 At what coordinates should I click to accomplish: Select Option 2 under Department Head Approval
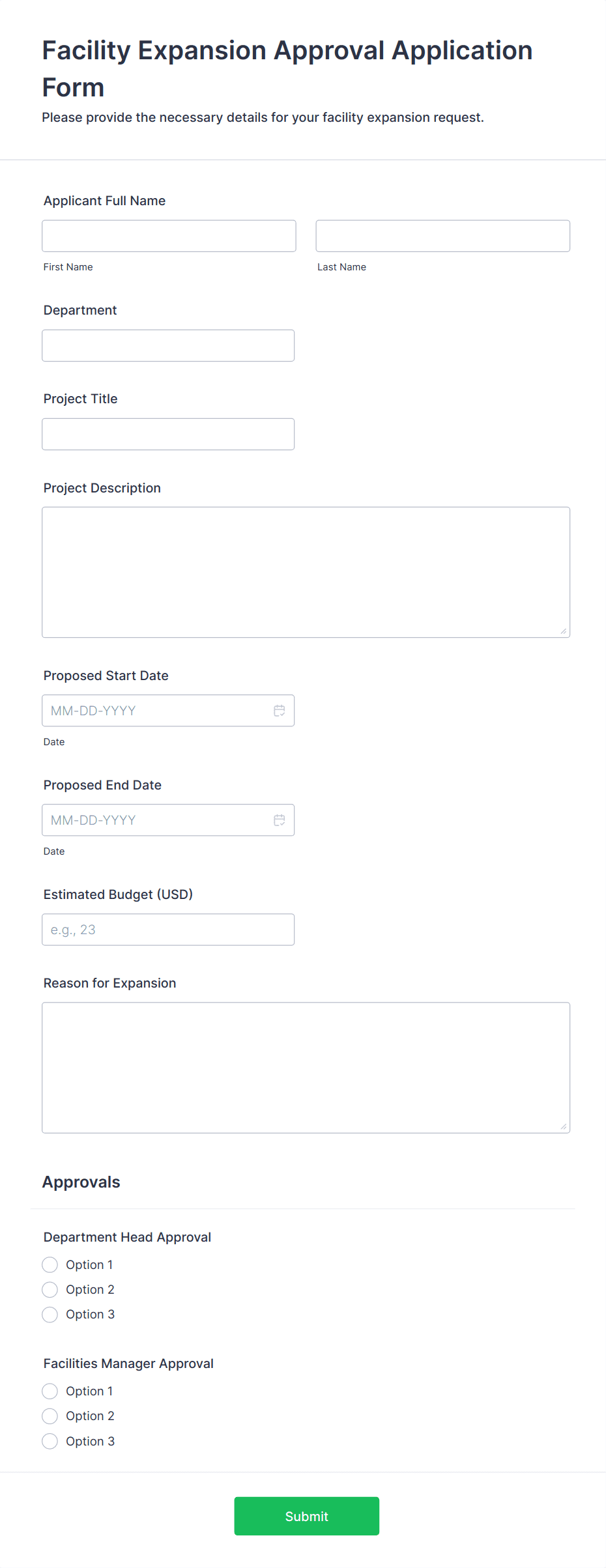point(50,1289)
